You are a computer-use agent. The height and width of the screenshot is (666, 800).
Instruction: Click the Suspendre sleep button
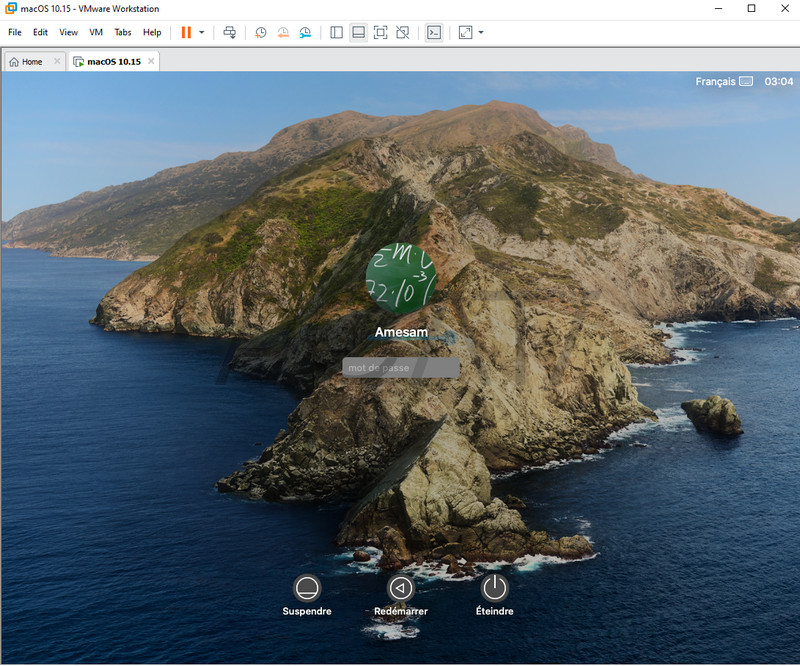tap(307, 588)
